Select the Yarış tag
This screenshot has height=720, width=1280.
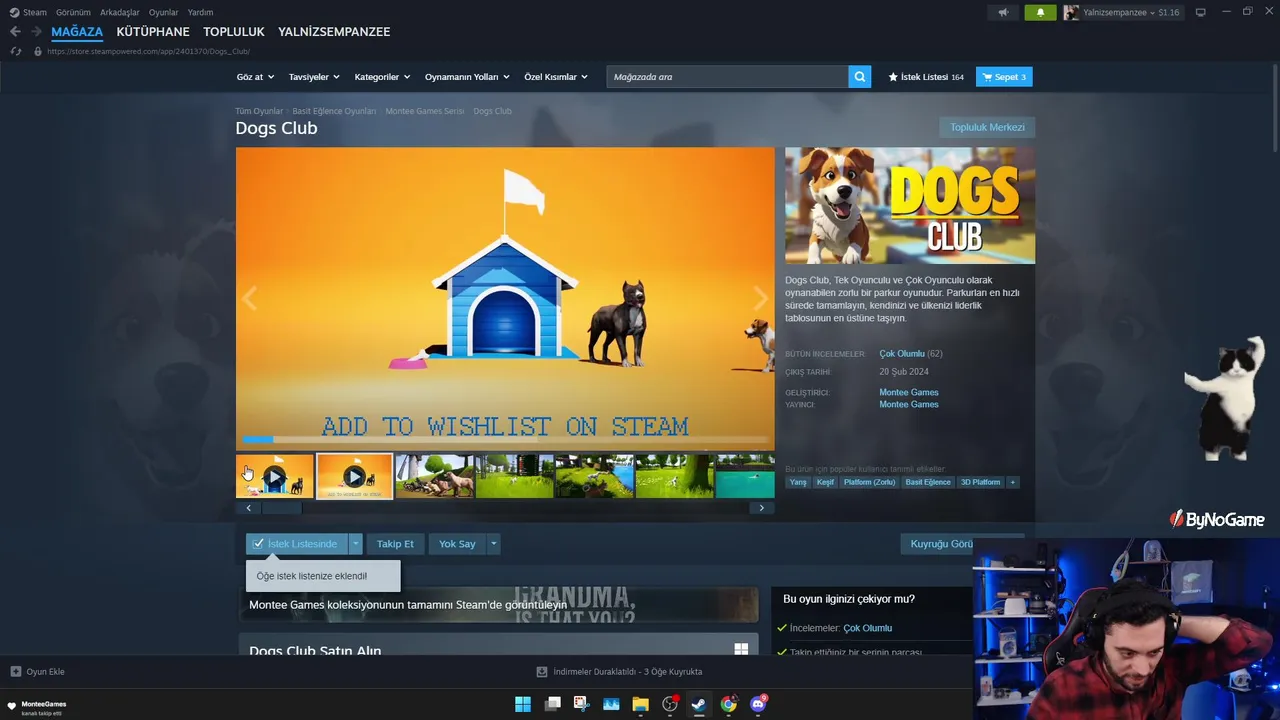point(798,482)
